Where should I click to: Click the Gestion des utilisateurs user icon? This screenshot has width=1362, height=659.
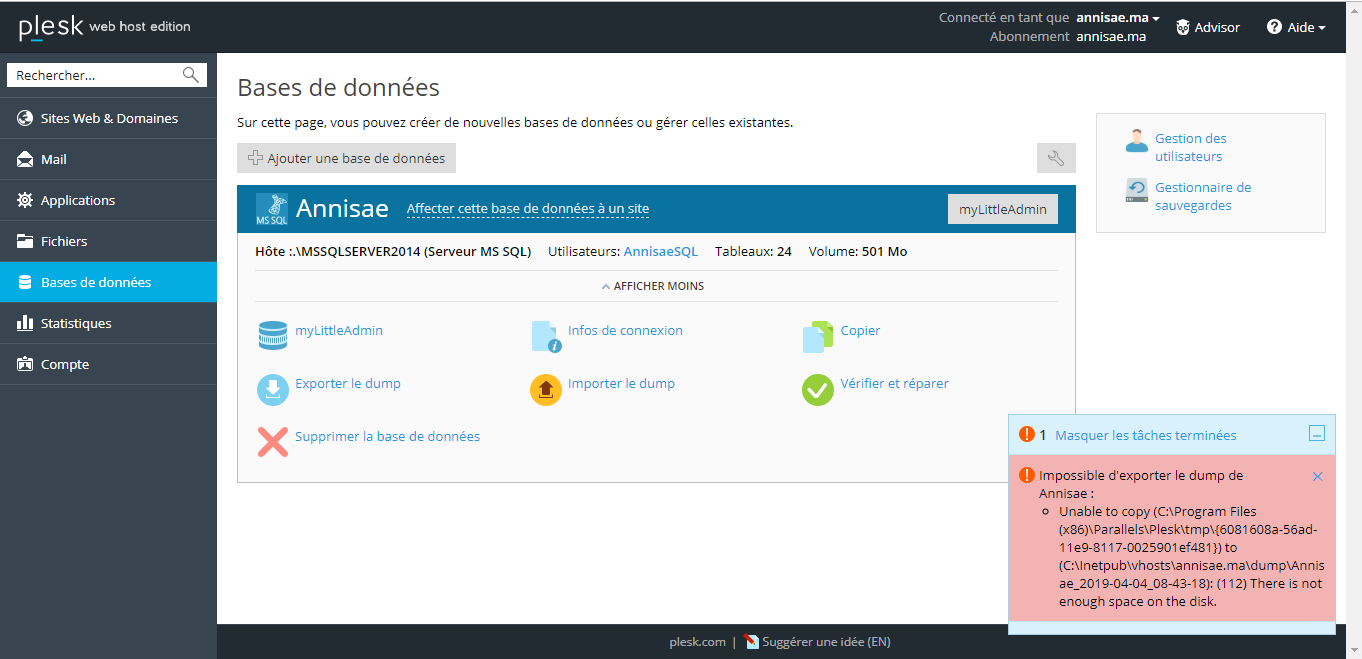[x=1137, y=140]
